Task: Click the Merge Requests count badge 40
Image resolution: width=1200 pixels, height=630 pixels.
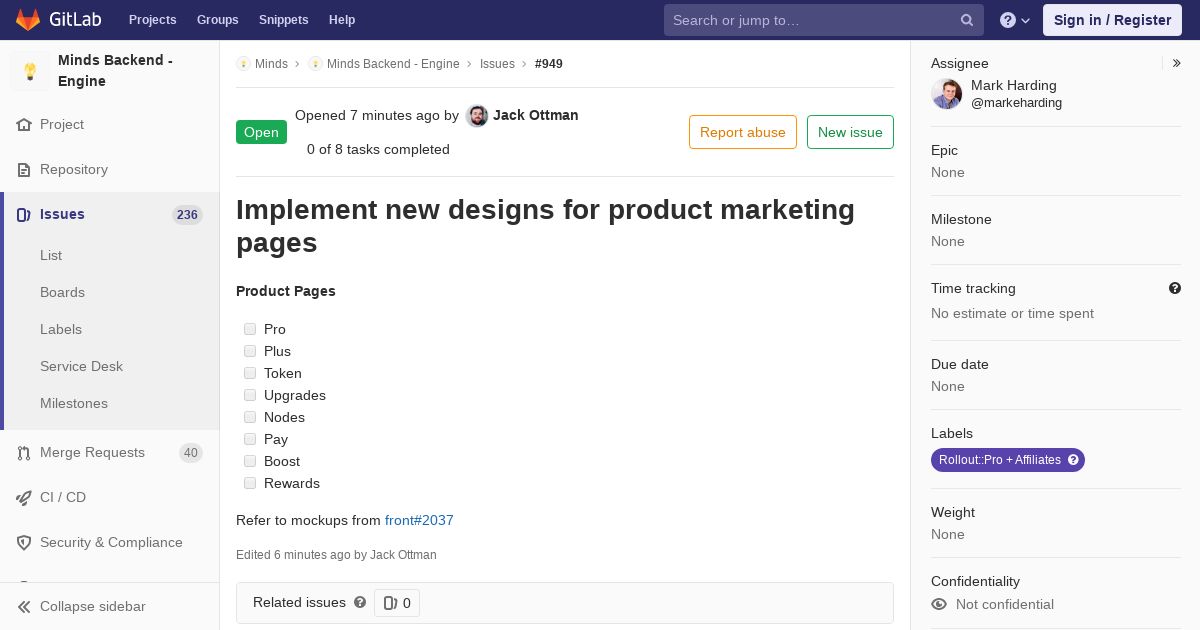Action: pos(191,453)
